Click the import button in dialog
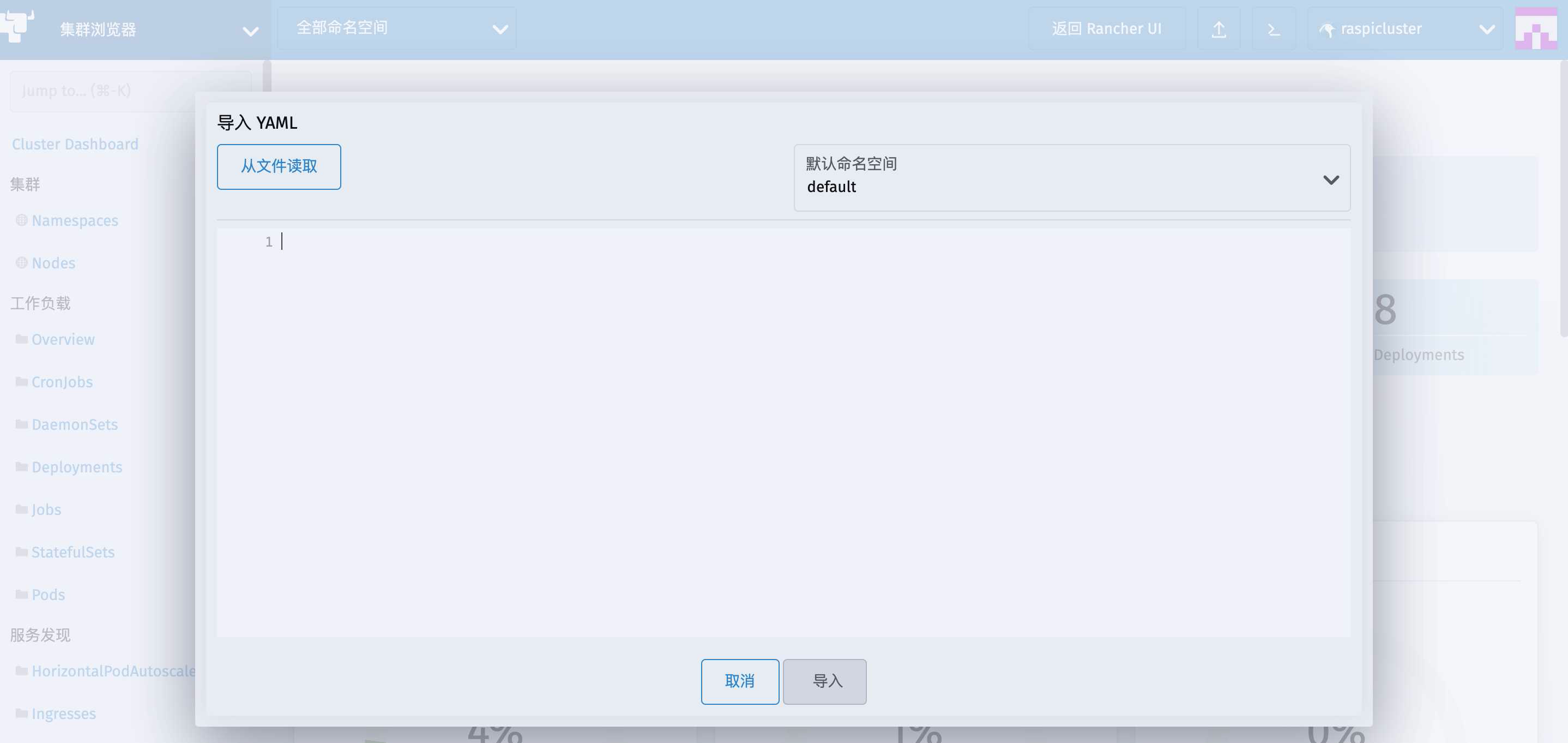 pos(824,681)
